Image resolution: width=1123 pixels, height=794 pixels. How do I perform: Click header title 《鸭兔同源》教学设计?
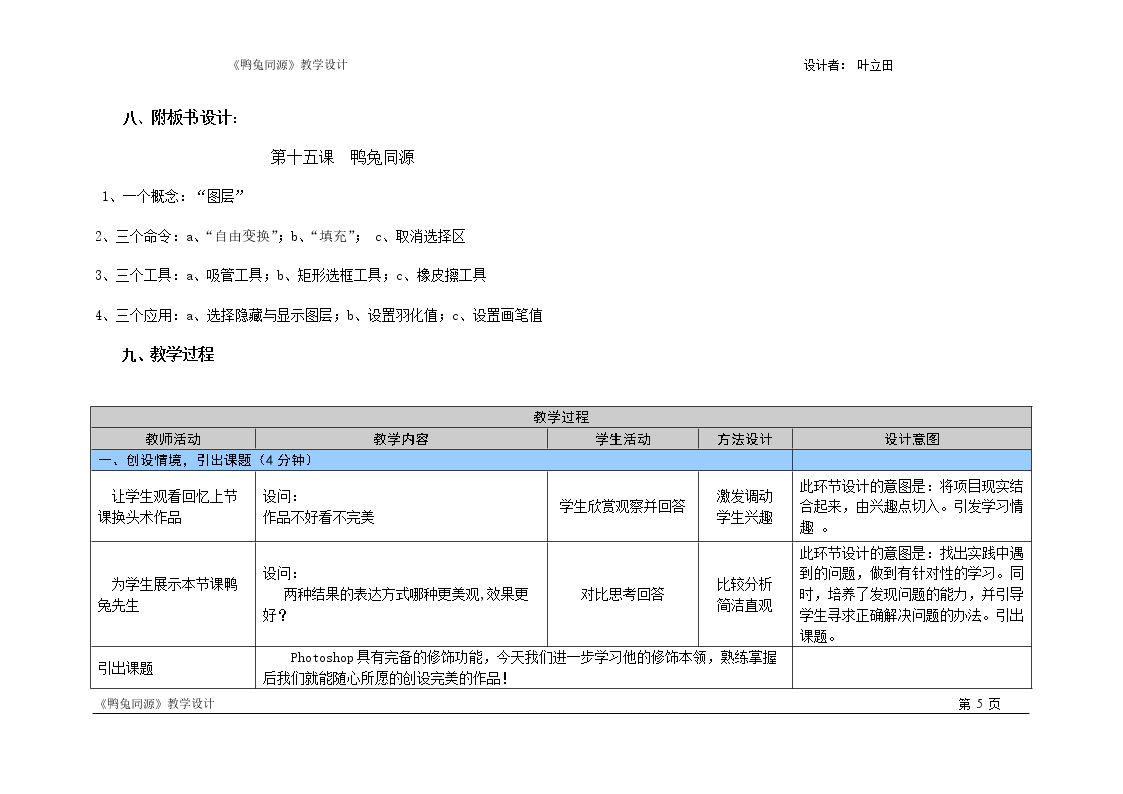289,64
